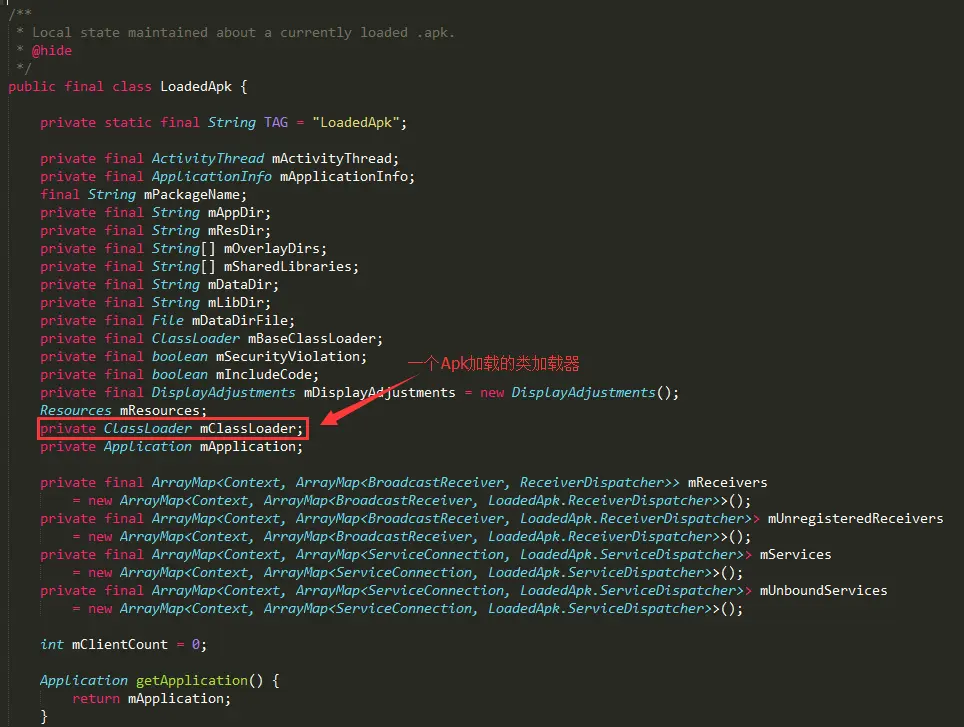Click the mIncludeCode field name
Viewport: 964px width, 727px height.
[264, 374]
